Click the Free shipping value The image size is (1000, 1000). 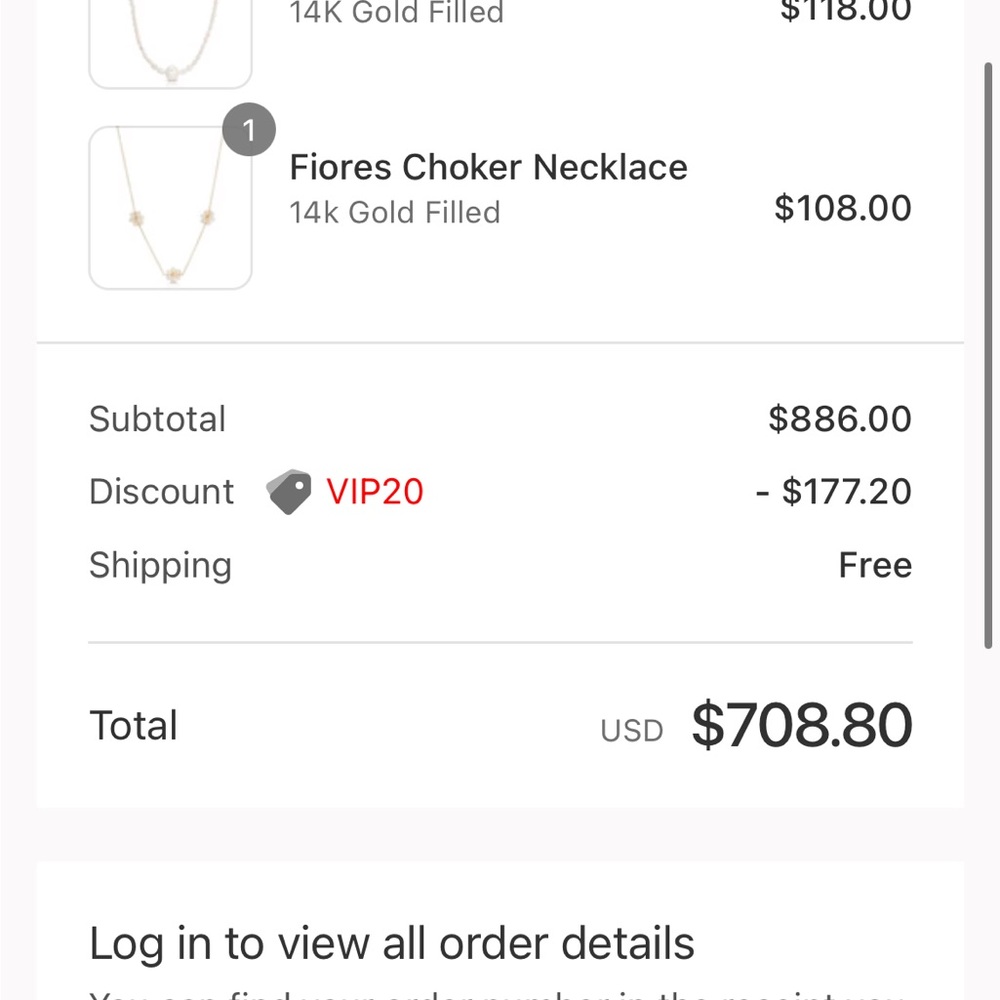coord(875,565)
